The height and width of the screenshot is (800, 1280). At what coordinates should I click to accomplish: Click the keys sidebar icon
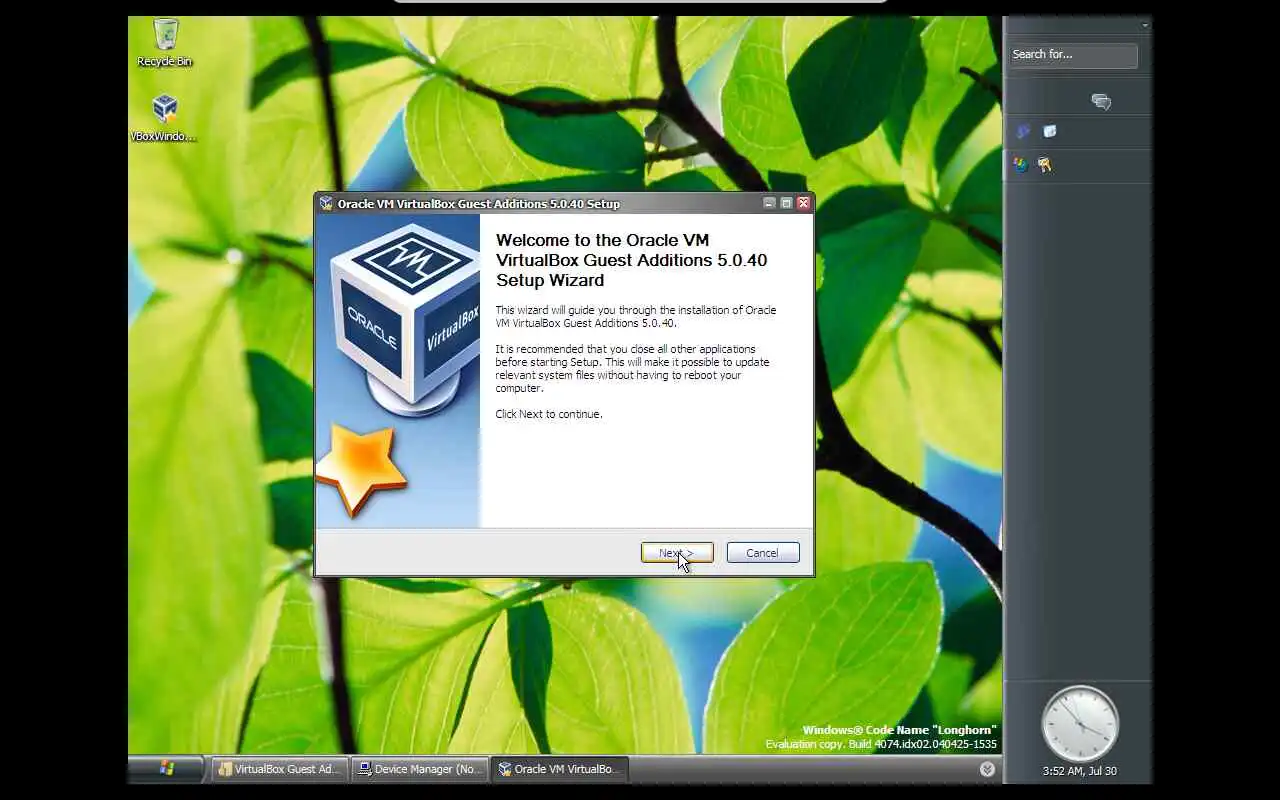(1045, 165)
